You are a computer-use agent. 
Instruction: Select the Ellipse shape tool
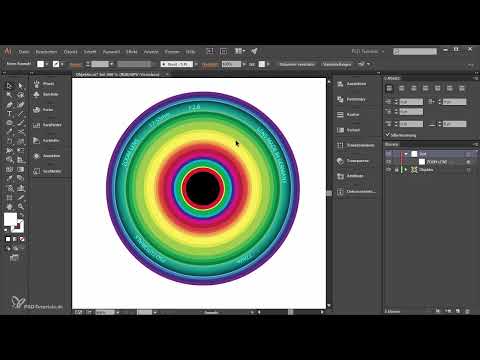[9, 123]
